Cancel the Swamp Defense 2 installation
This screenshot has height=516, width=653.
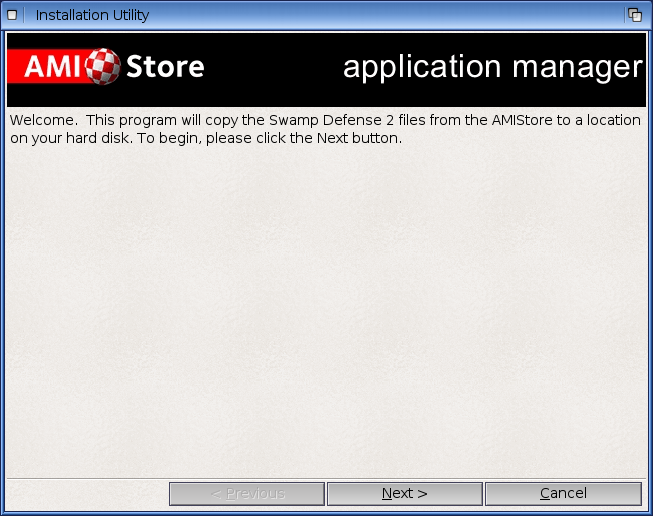(563, 494)
